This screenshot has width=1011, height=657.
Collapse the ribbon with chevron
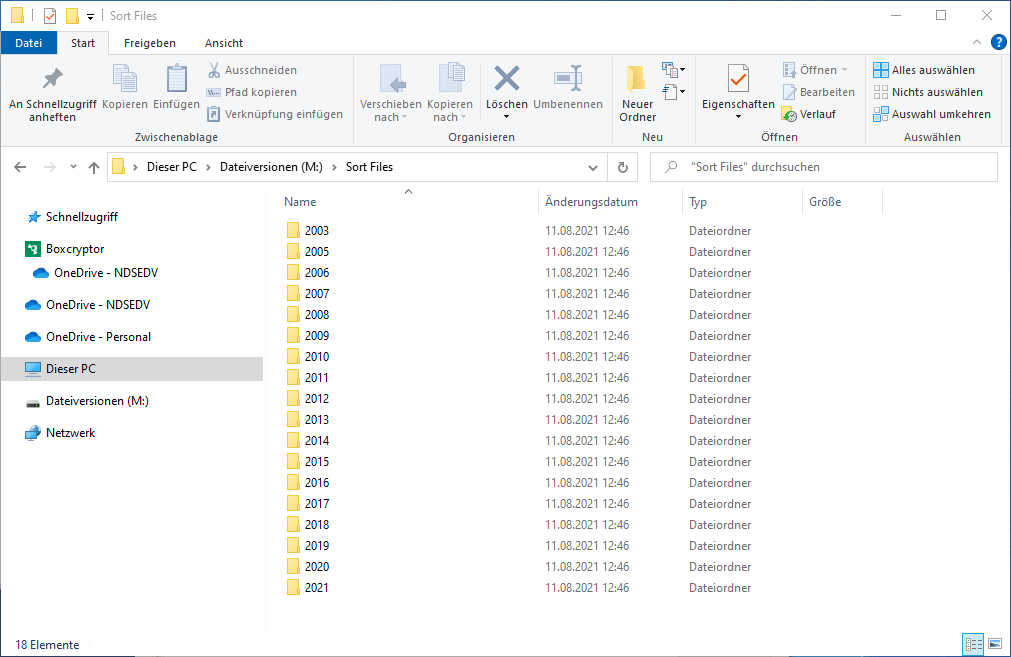[x=978, y=42]
